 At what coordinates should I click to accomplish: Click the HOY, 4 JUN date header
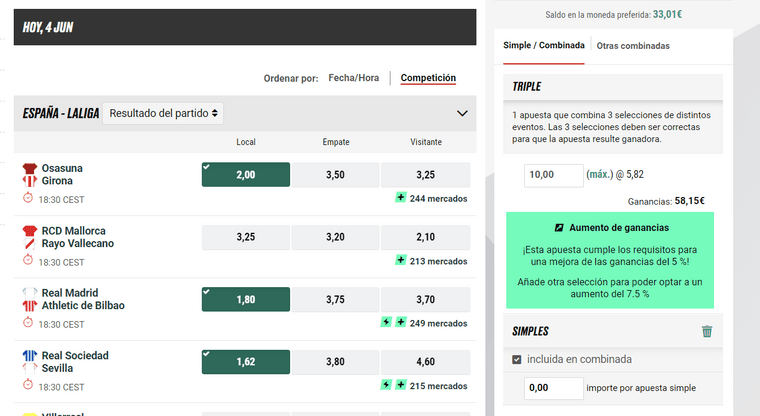pos(245,27)
